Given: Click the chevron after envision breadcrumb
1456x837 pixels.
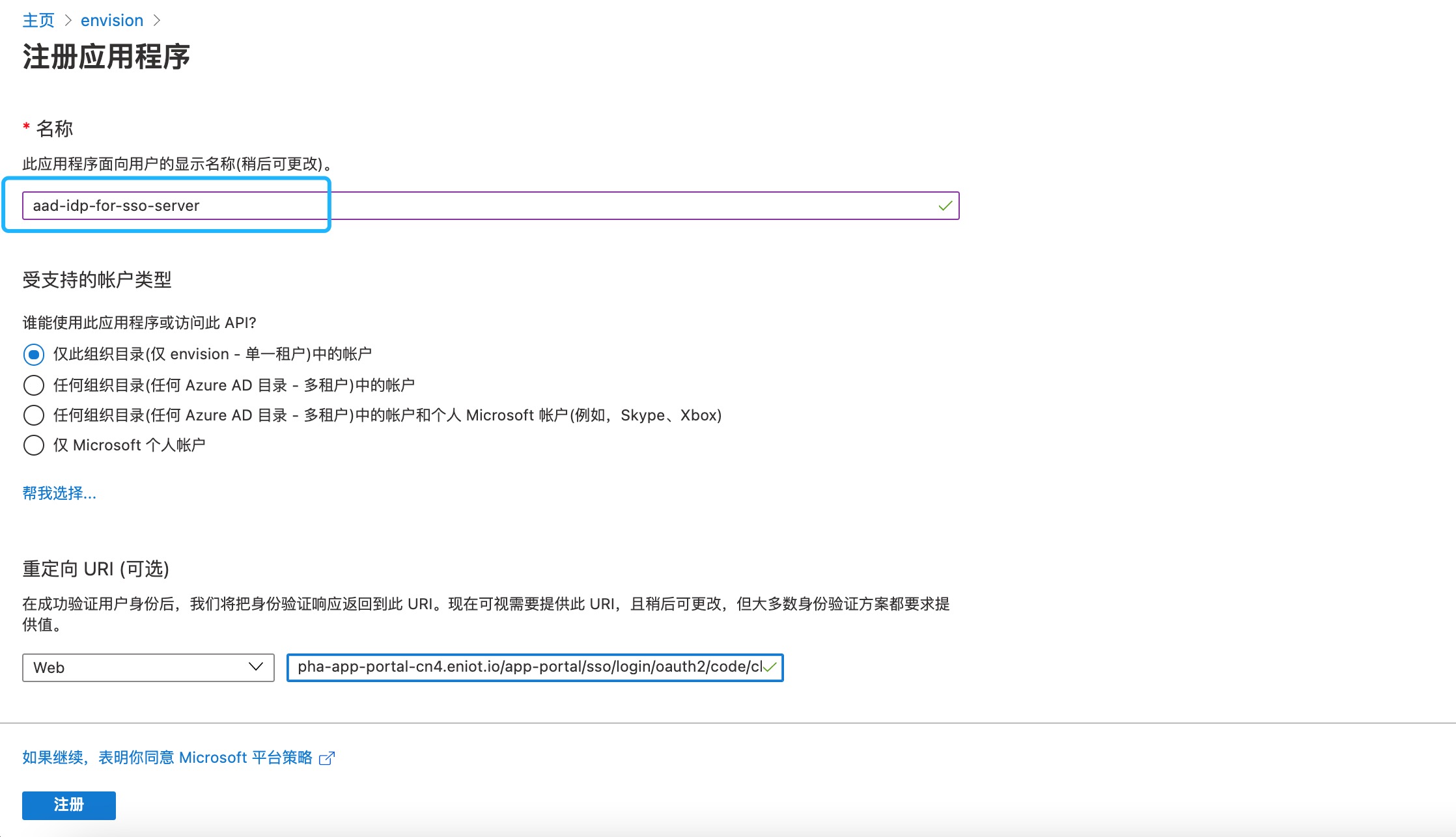Looking at the screenshot, I should click(x=156, y=21).
